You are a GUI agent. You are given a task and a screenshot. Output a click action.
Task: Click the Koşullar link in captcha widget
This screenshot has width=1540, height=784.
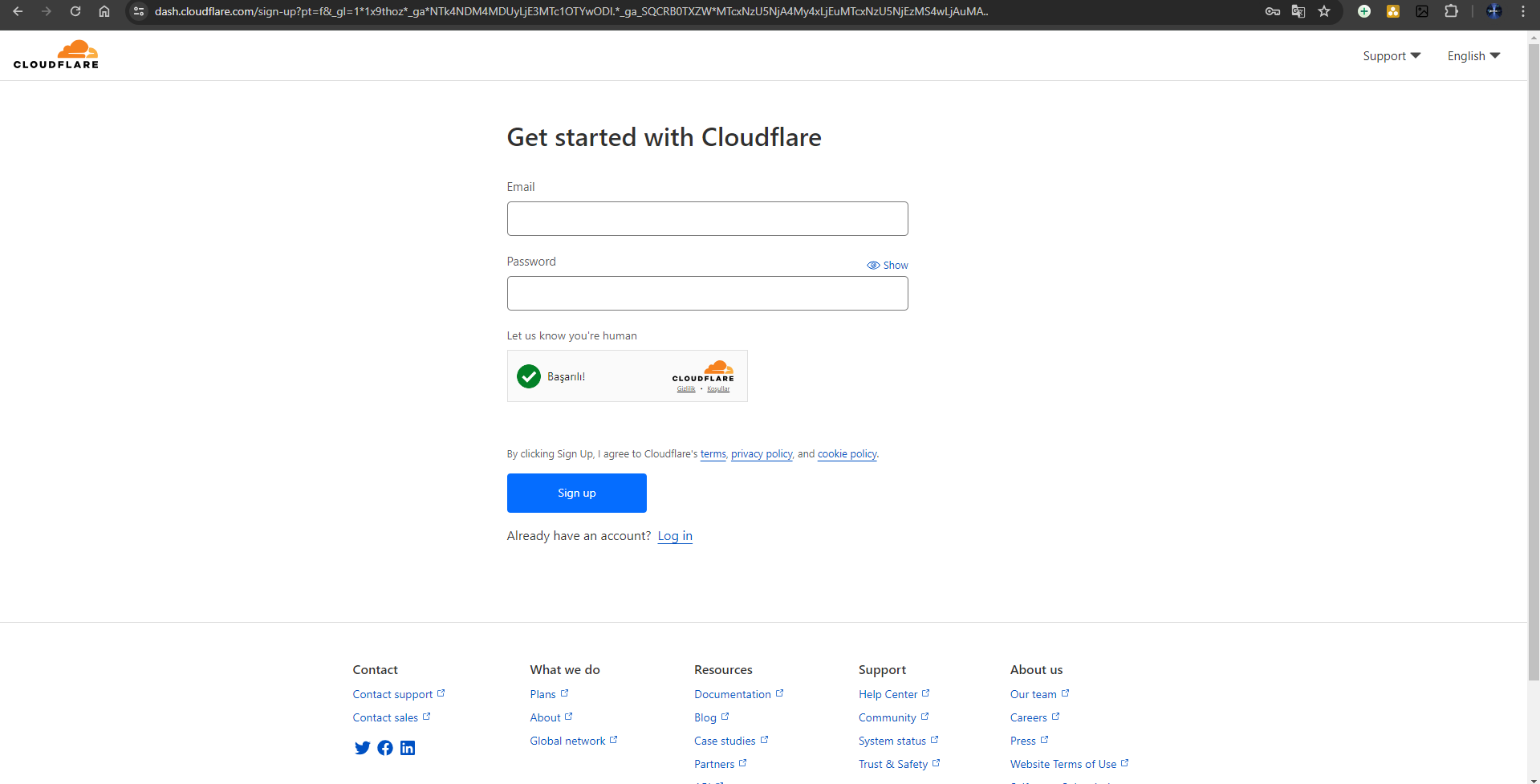(x=718, y=389)
